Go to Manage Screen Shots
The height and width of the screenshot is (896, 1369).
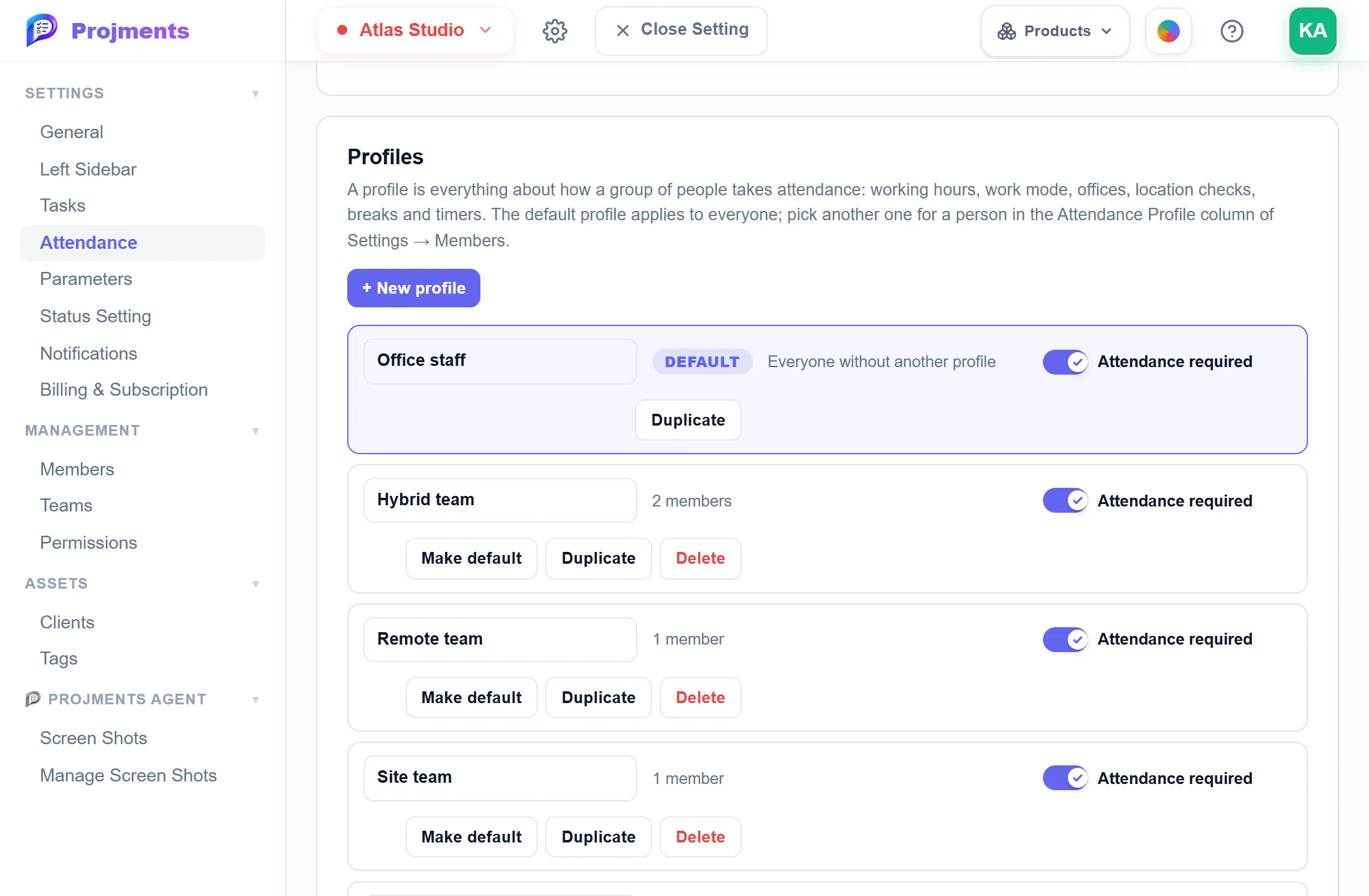click(128, 775)
